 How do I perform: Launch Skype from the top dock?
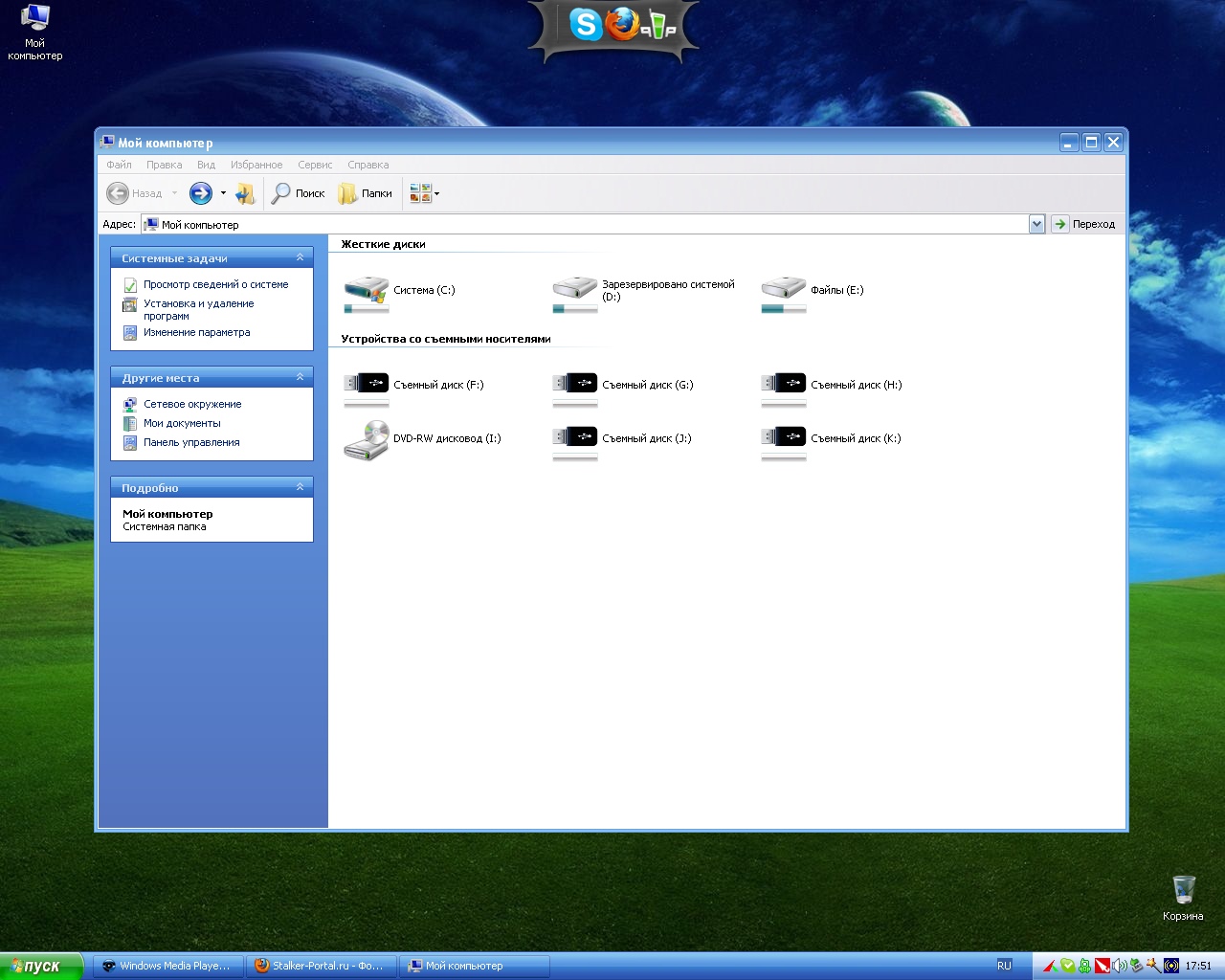click(x=586, y=24)
